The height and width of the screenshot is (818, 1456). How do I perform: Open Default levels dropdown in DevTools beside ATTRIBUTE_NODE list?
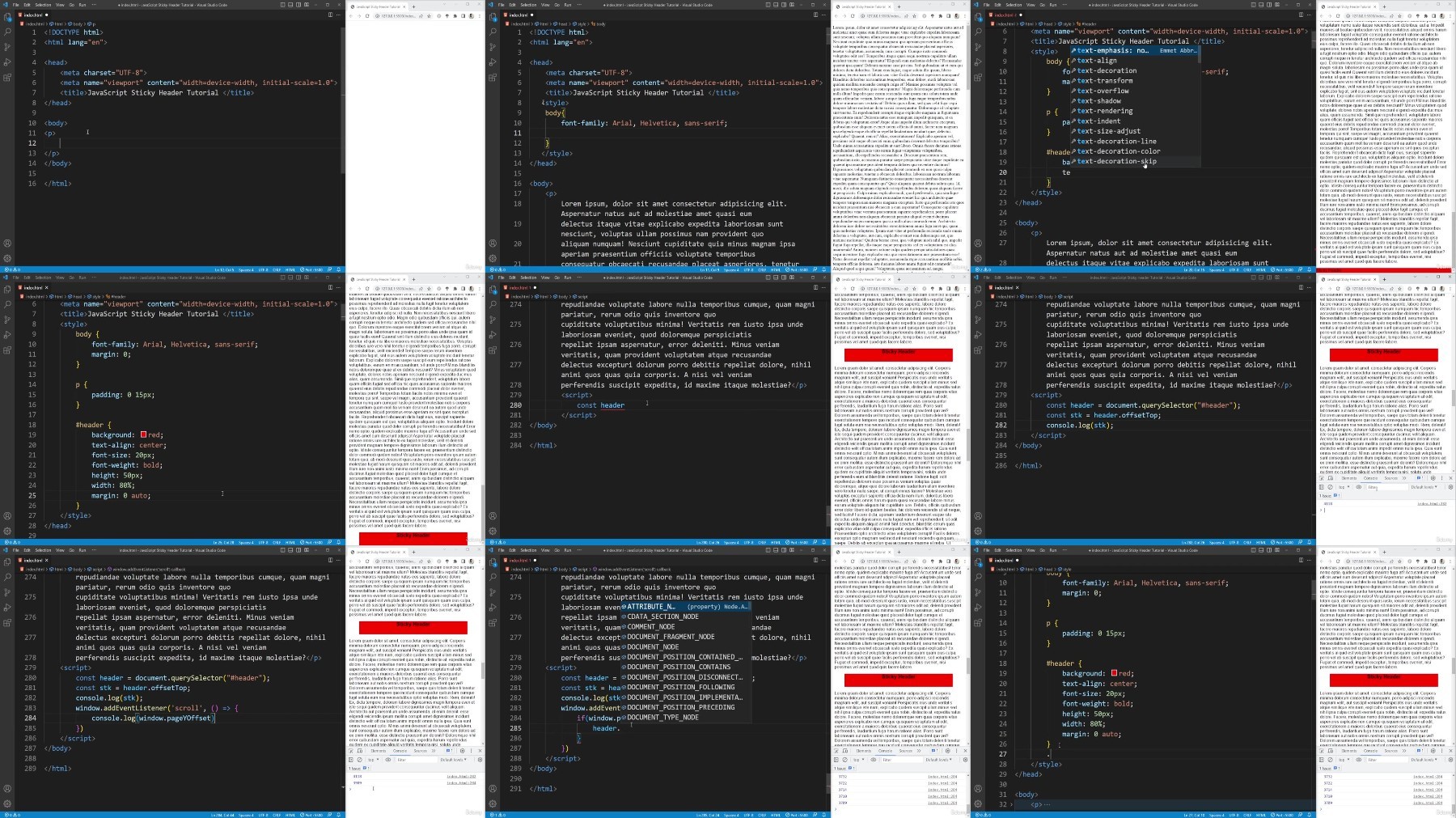[938, 760]
